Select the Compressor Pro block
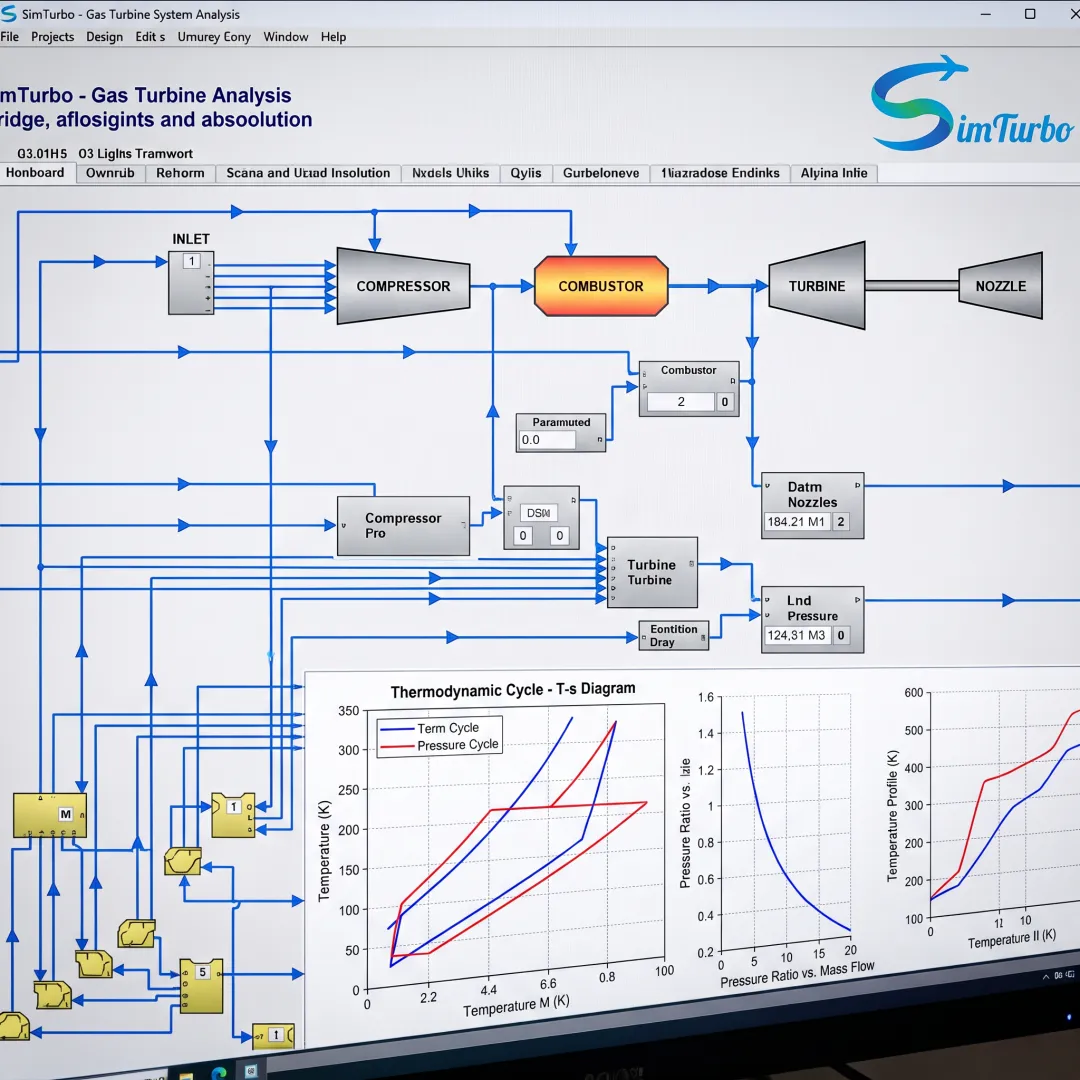Screen dimensions: 1080x1080 tap(403, 526)
